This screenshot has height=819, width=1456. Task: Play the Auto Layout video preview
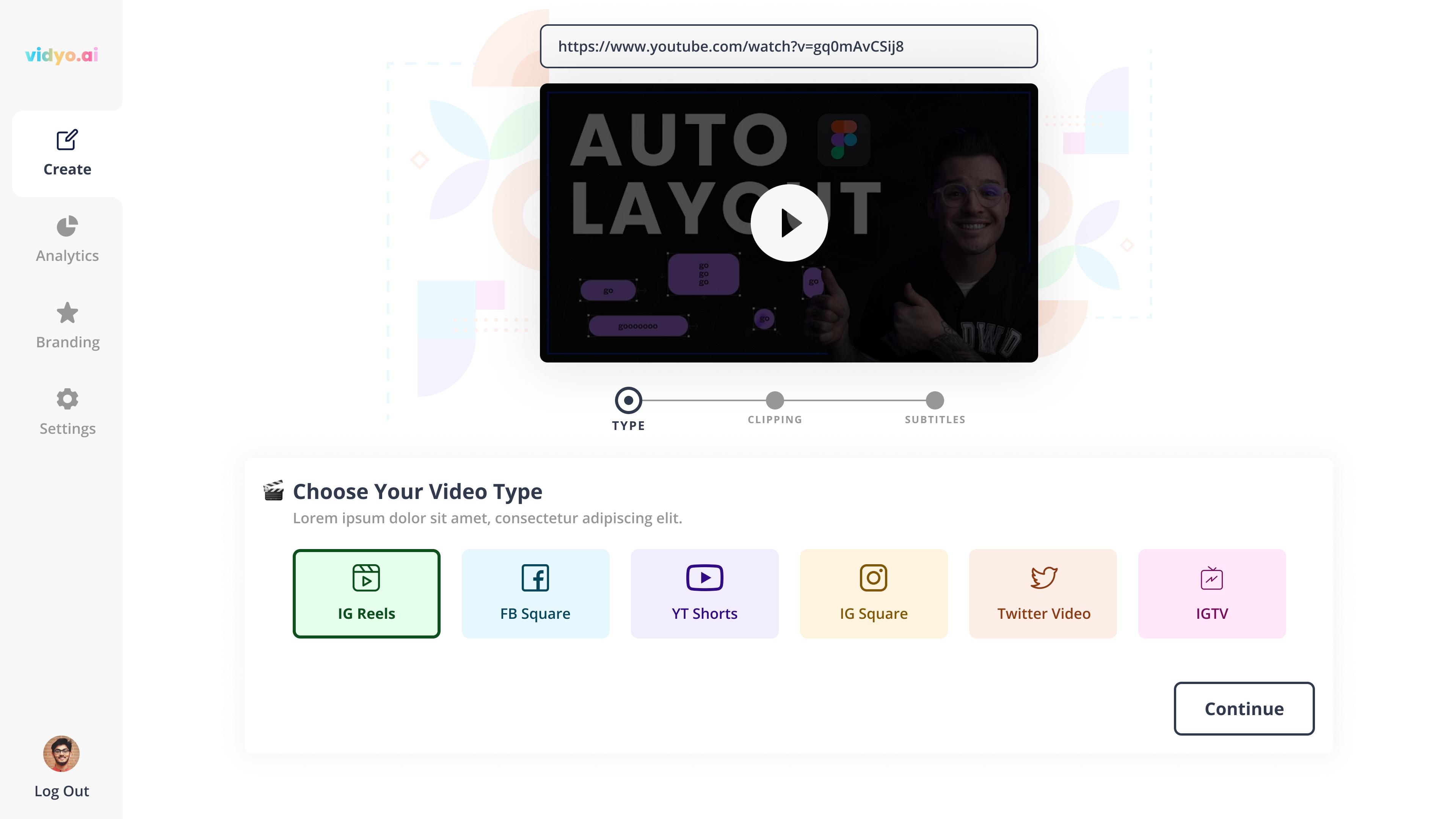(x=789, y=223)
